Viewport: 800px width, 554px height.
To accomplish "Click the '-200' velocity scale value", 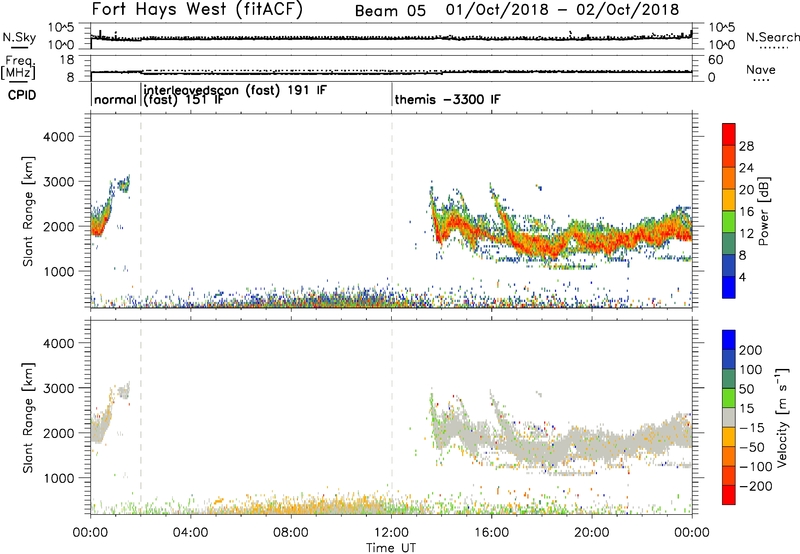I will pos(755,486).
